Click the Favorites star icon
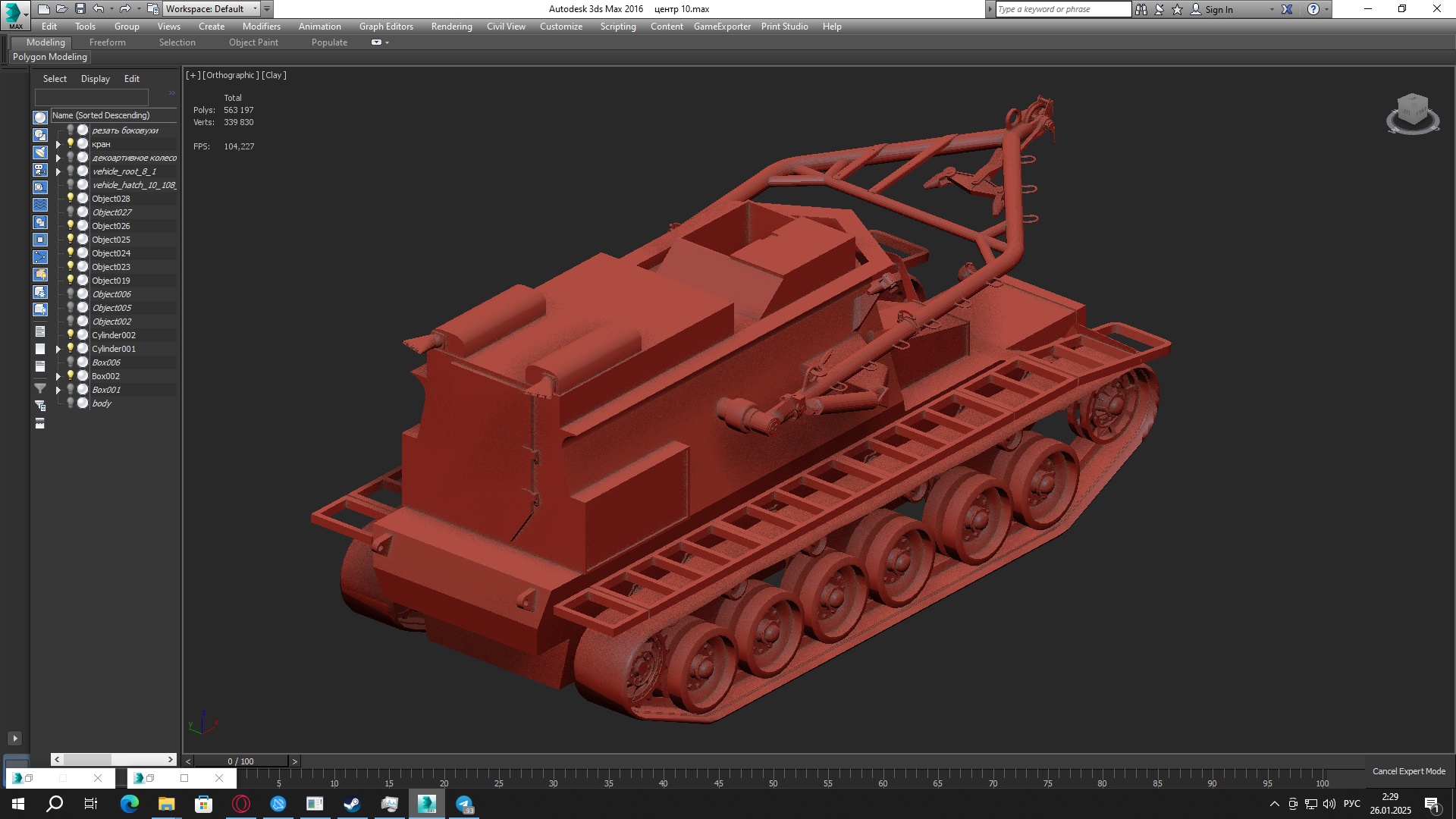This screenshot has height=819, width=1456. tap(1178, 9)
